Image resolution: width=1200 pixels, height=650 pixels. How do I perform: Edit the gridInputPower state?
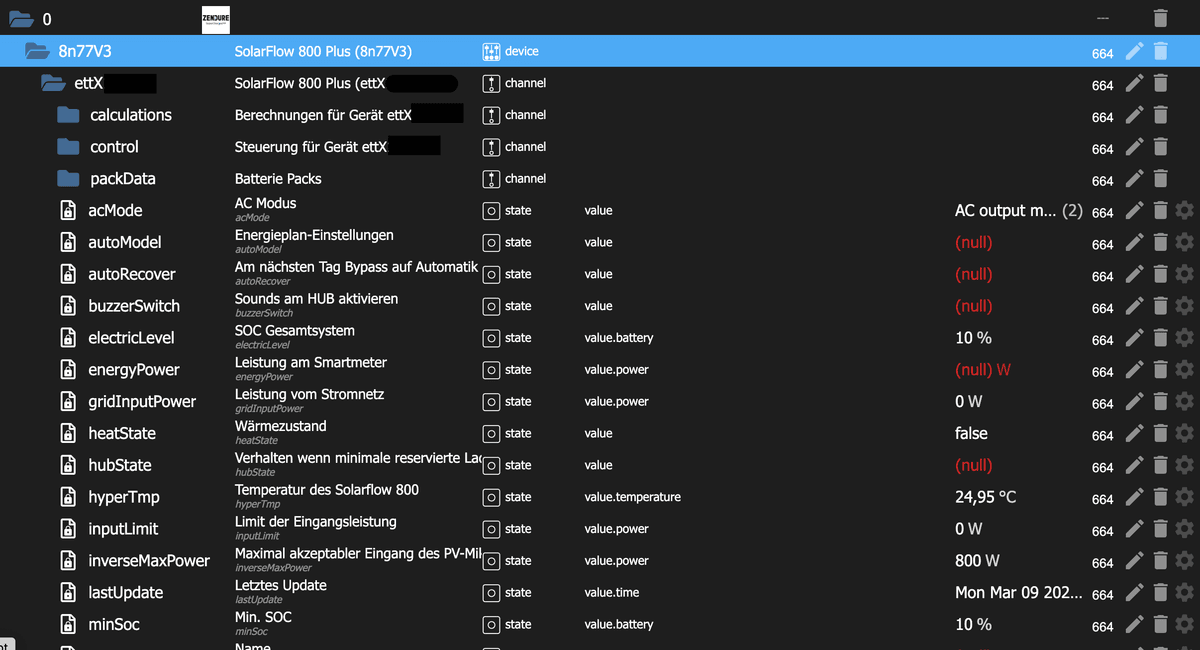[1134, 402]
